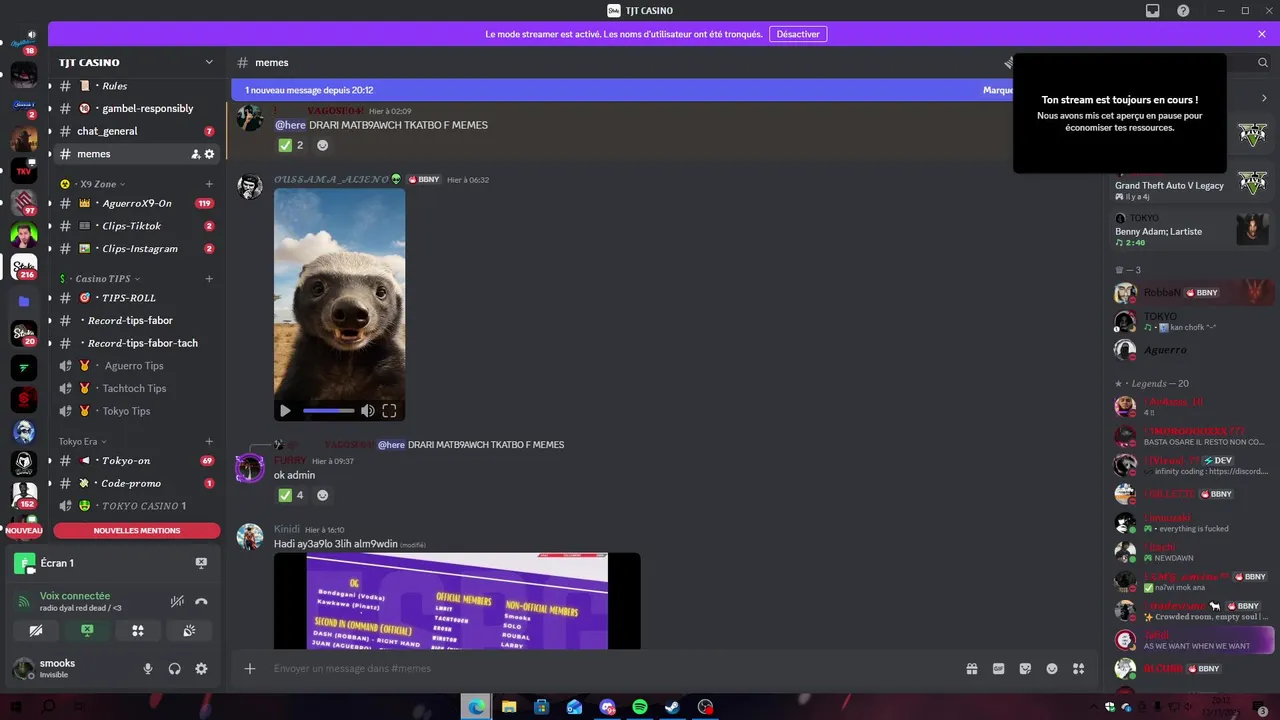Expand the activity panel chevron

(x=1264, y=98)
